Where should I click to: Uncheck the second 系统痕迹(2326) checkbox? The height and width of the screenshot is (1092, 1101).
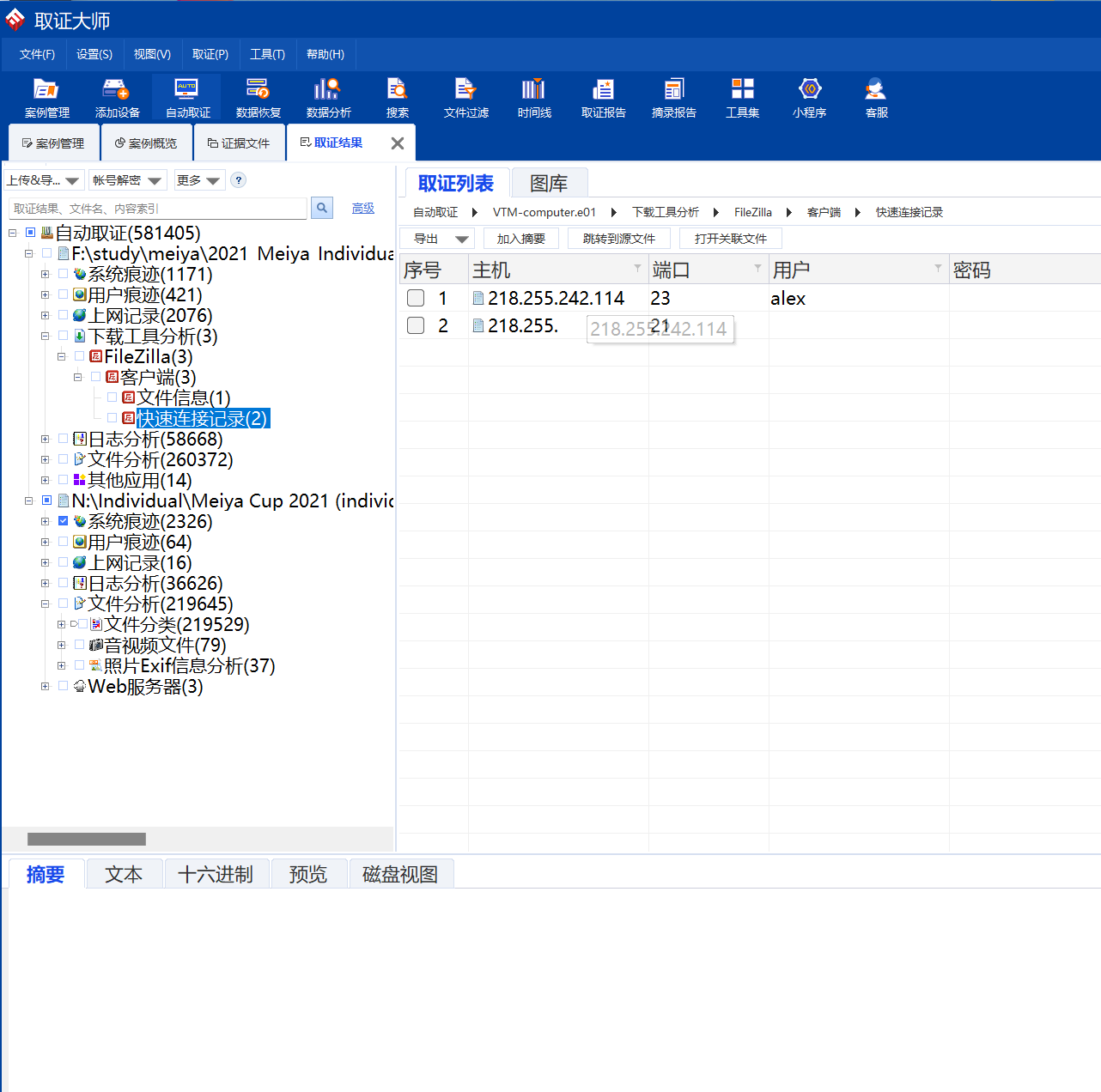[x=63, y=521]
